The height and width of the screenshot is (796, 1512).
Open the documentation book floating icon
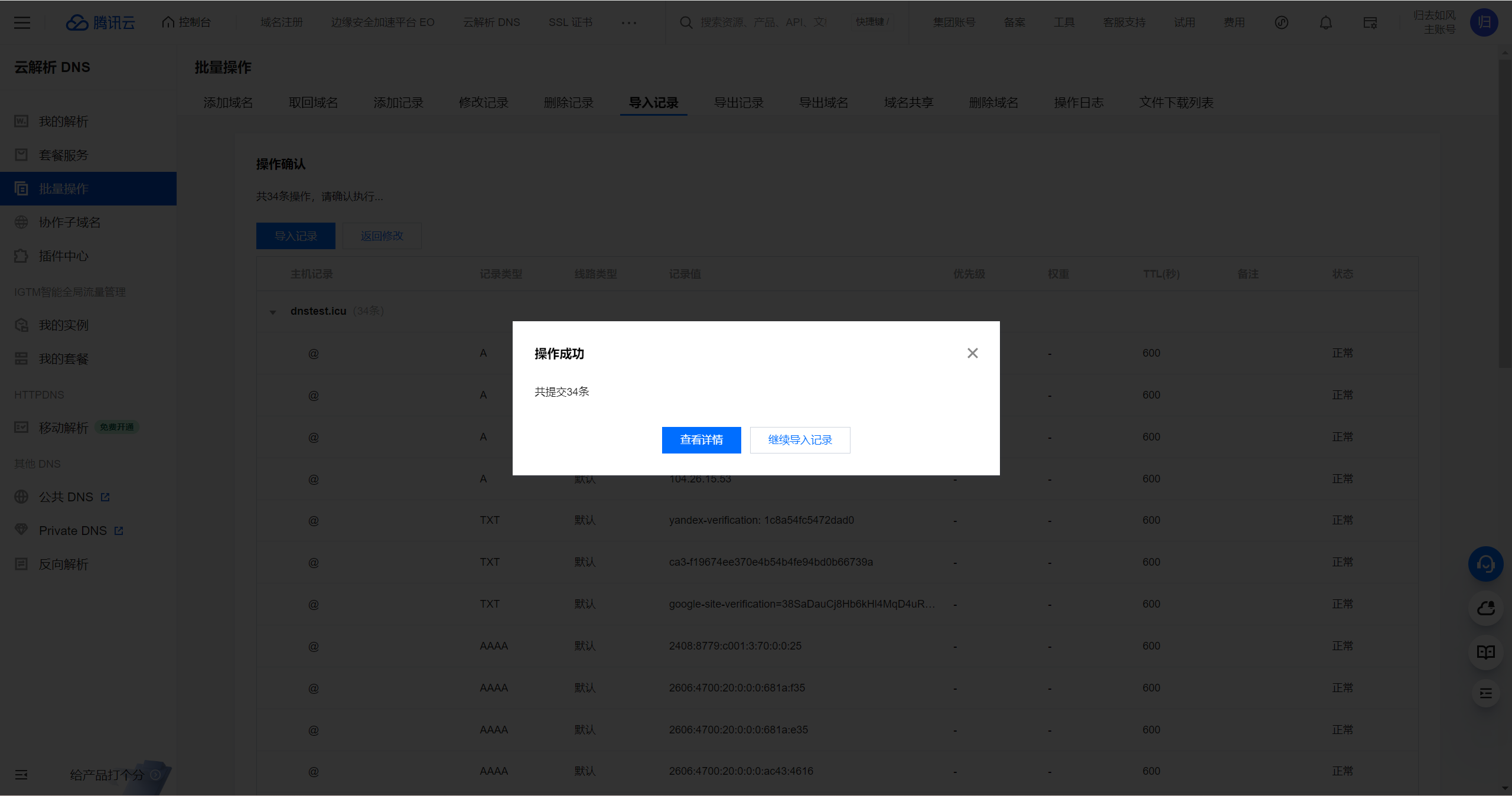pos(1485,652)
